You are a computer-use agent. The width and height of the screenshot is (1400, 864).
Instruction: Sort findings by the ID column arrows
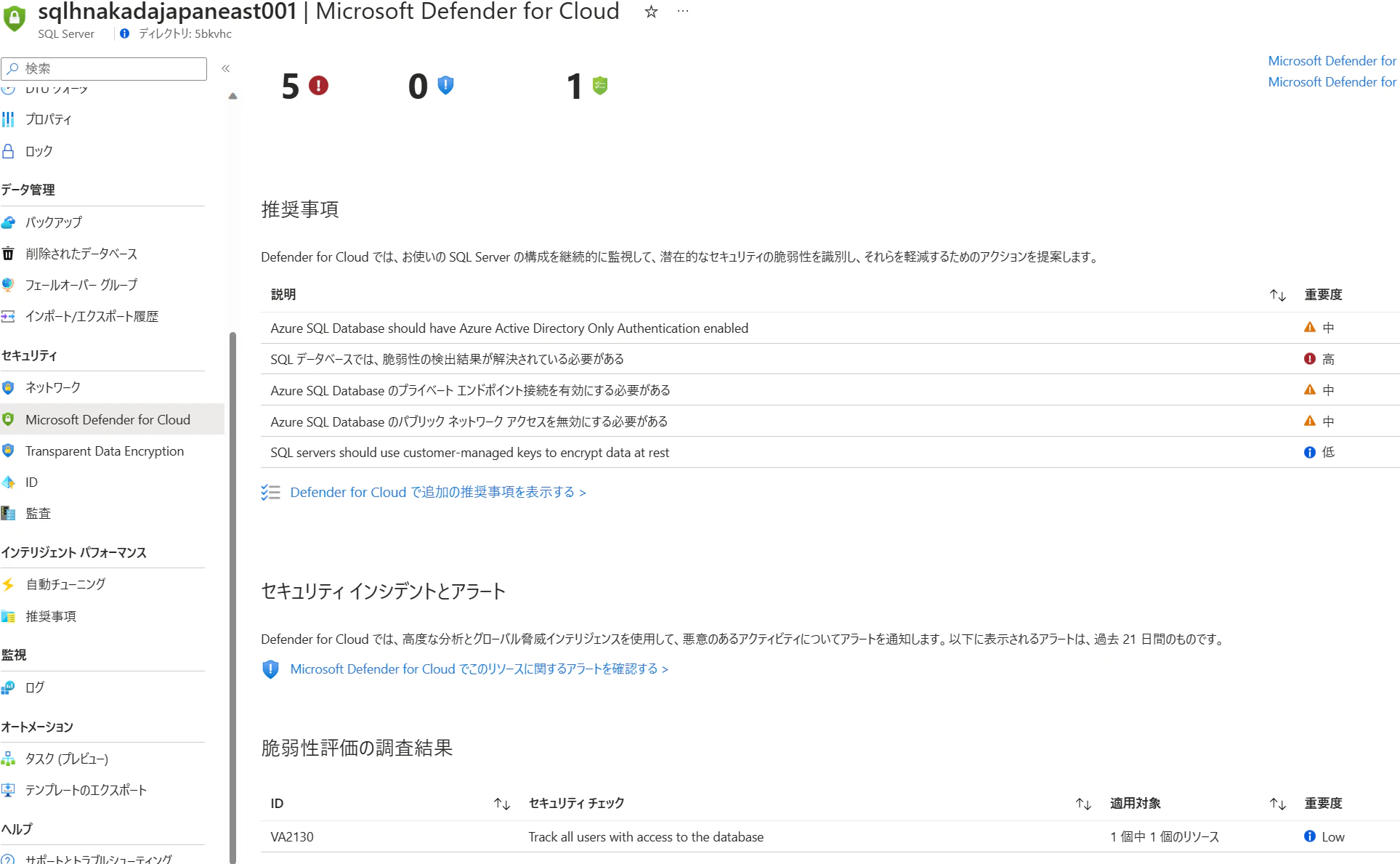(502, 803)
